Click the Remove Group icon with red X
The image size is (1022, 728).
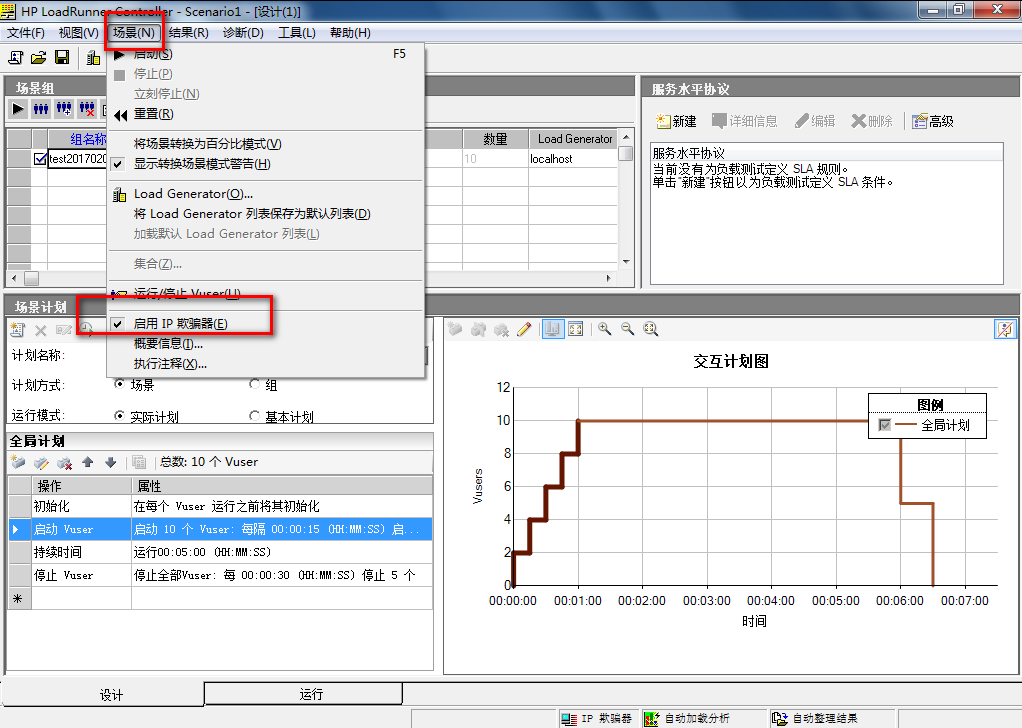(x=87, y=109)
